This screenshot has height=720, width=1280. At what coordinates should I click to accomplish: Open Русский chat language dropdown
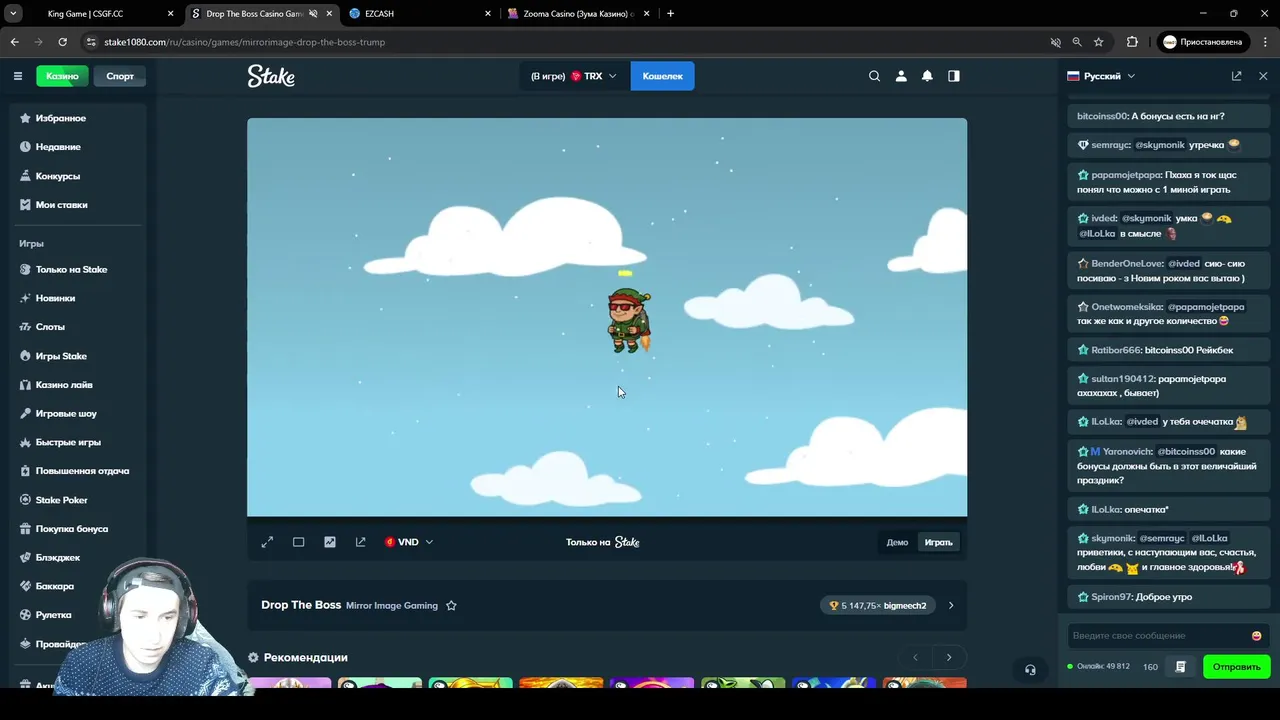[x=1101, y=76]
